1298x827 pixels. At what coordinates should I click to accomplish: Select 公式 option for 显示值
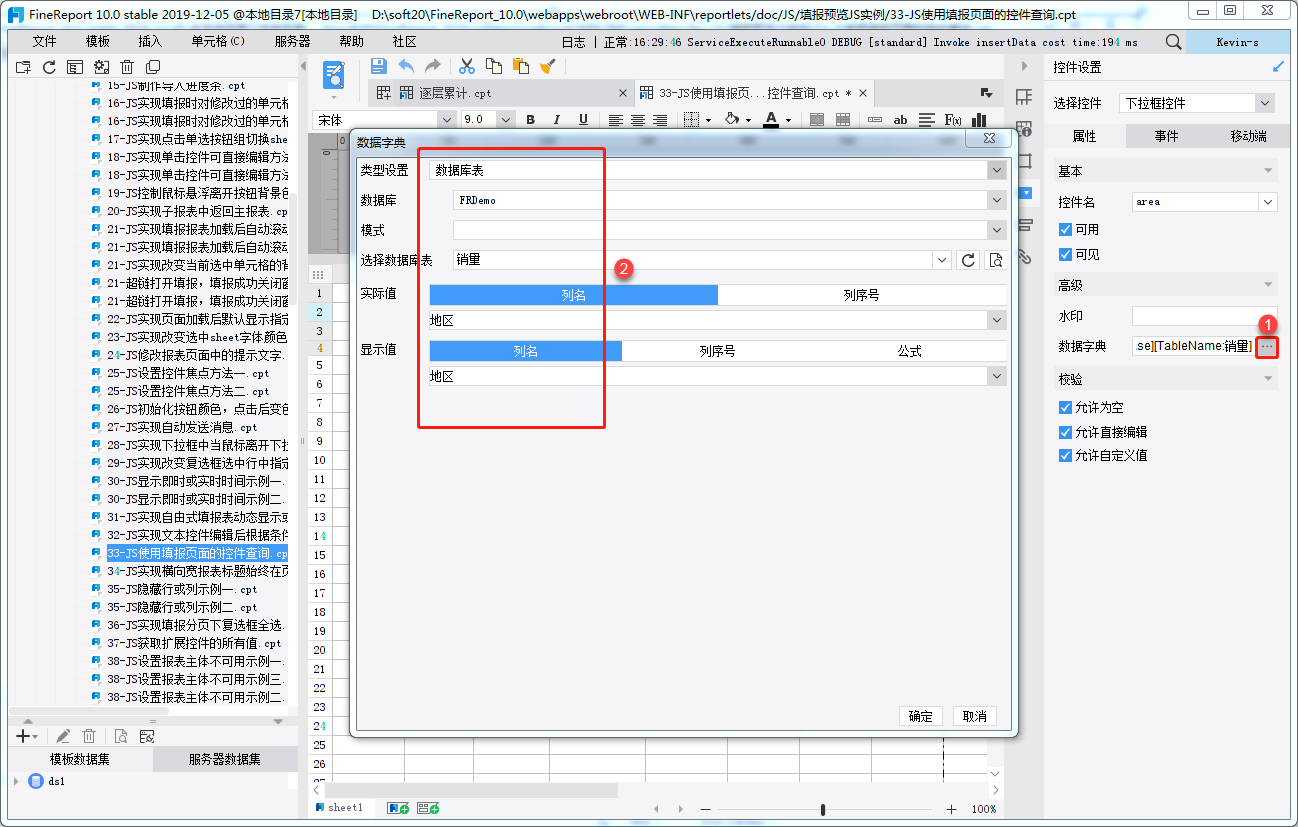[x=910, y=351]
